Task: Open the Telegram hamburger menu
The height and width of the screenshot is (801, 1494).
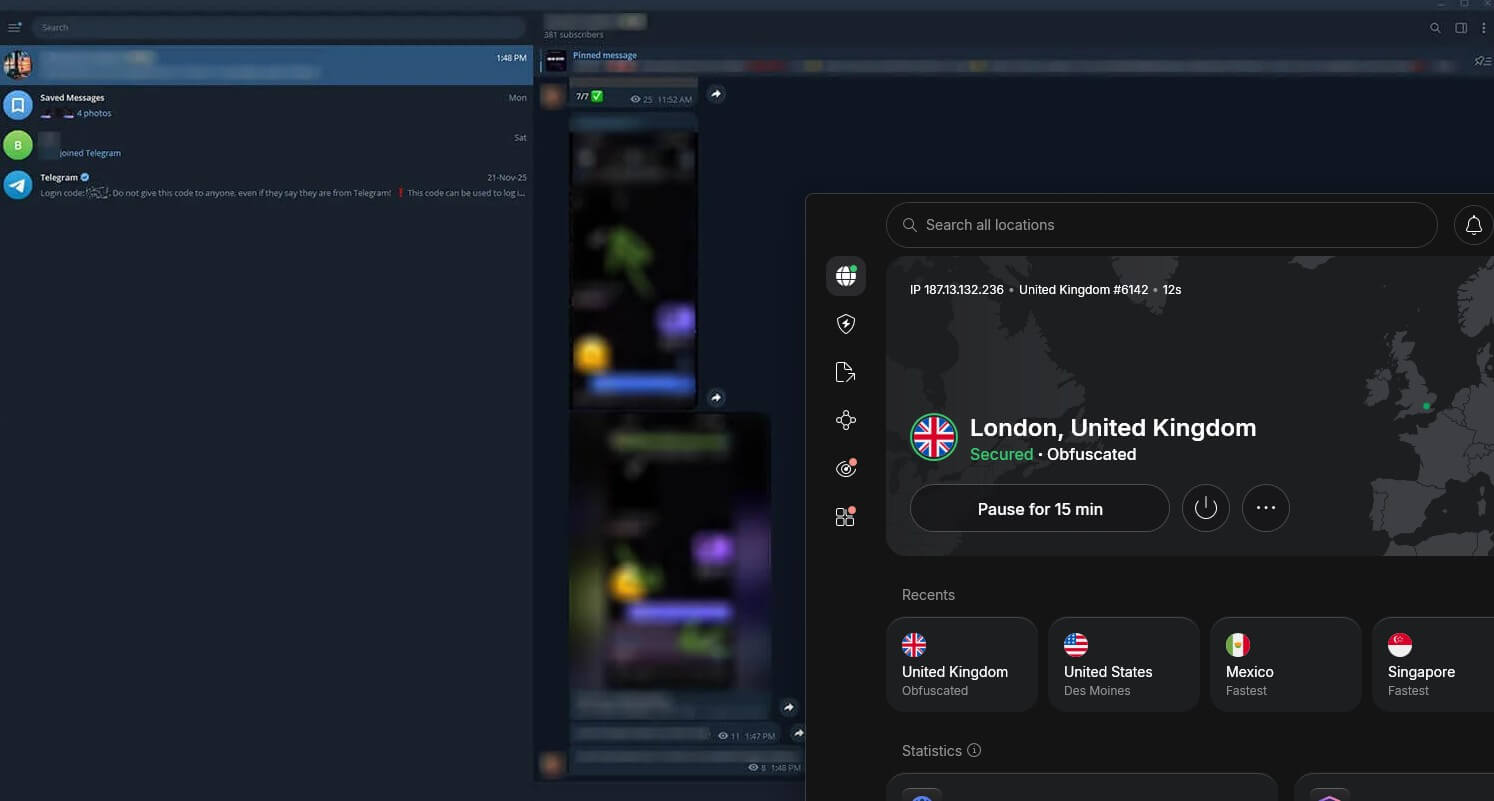Action: (x=14, y=27)
